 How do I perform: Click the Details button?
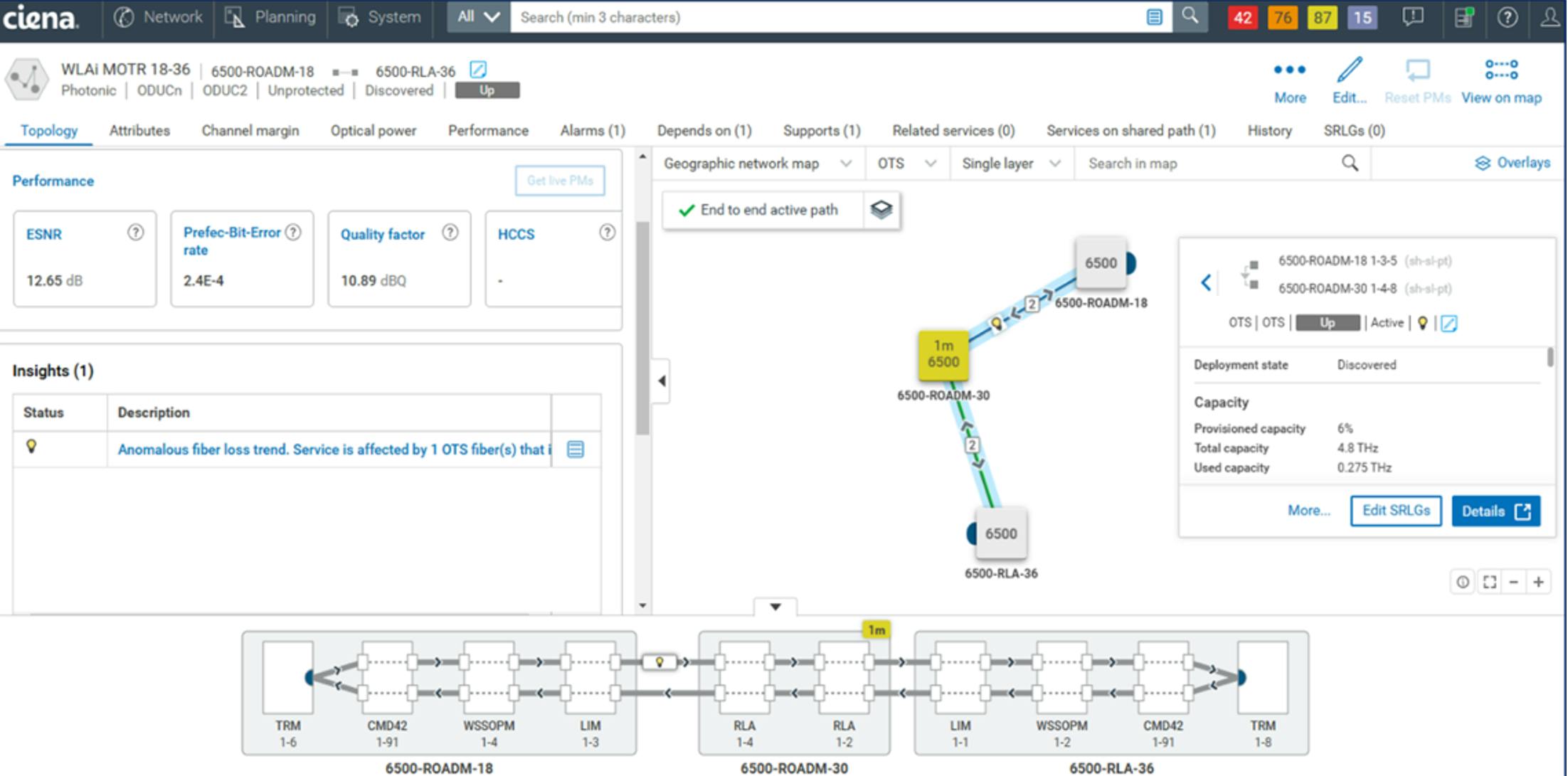tap(1495, 511)
